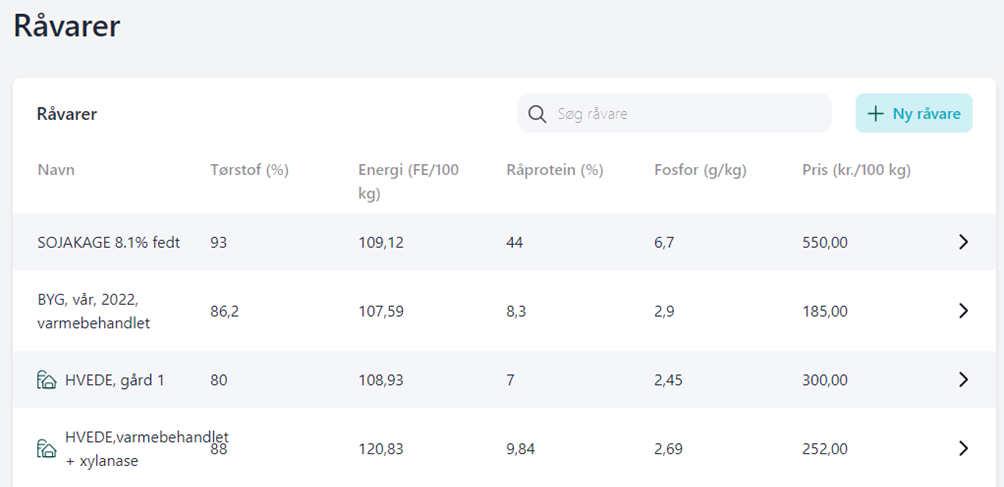Viewport: 1004px width, 487px height.
Task: Expand the SOJAKAGE 8.1% fedt row chevron
Action: coord(963,242)
